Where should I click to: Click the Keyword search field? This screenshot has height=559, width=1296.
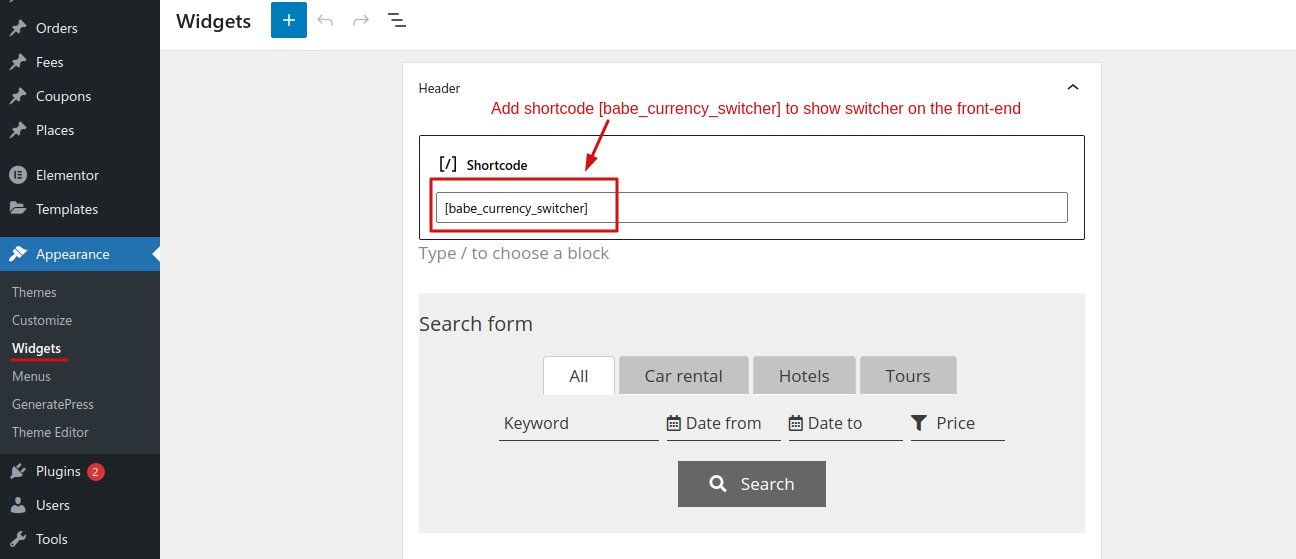click(x=579, y=423)
